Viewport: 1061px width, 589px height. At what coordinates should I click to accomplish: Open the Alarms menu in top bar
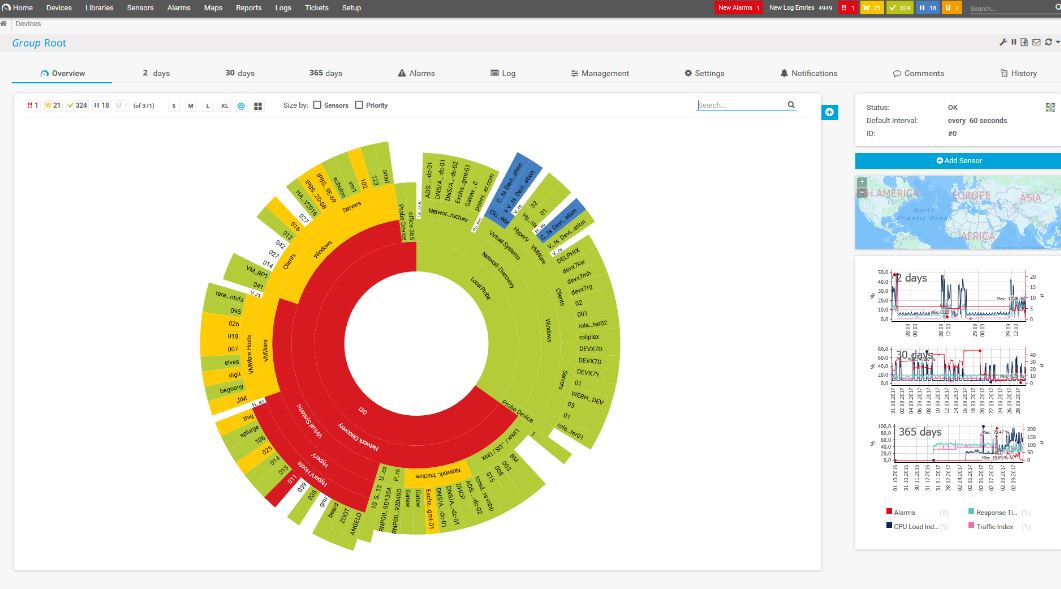click(x=179, y=7)
